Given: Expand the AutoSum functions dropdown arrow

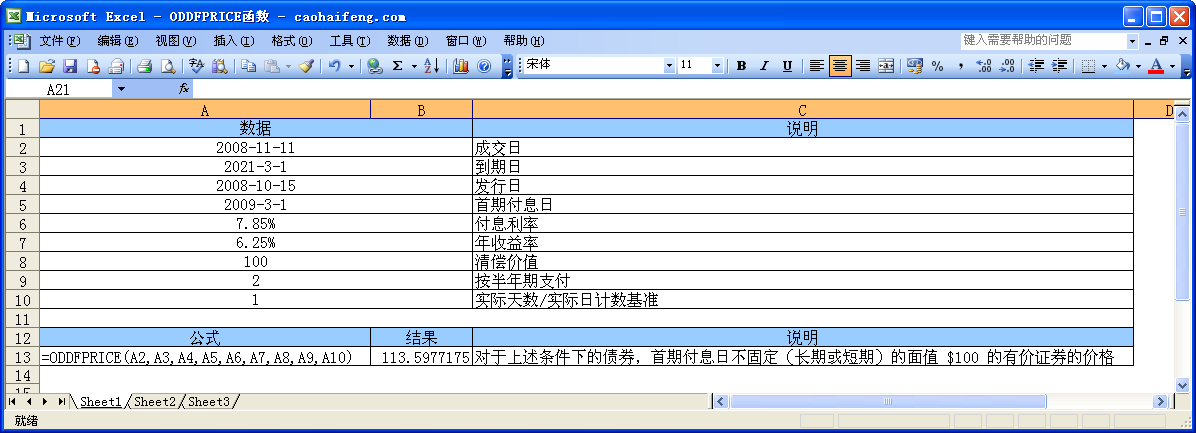Looking at the screenshot, I should 414,66.
